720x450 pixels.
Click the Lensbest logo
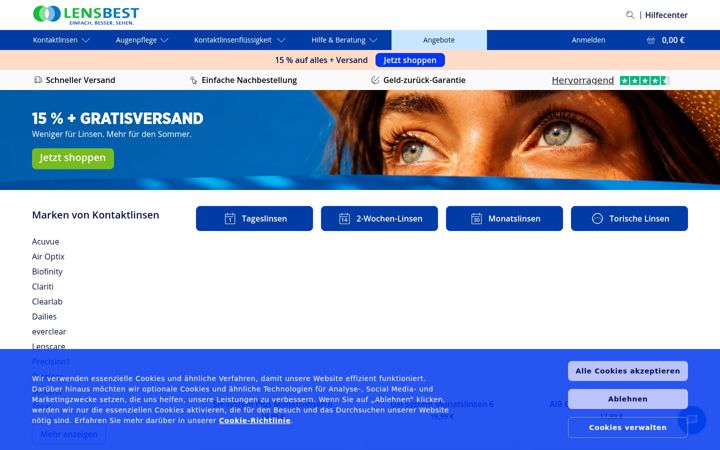(86, 15)
